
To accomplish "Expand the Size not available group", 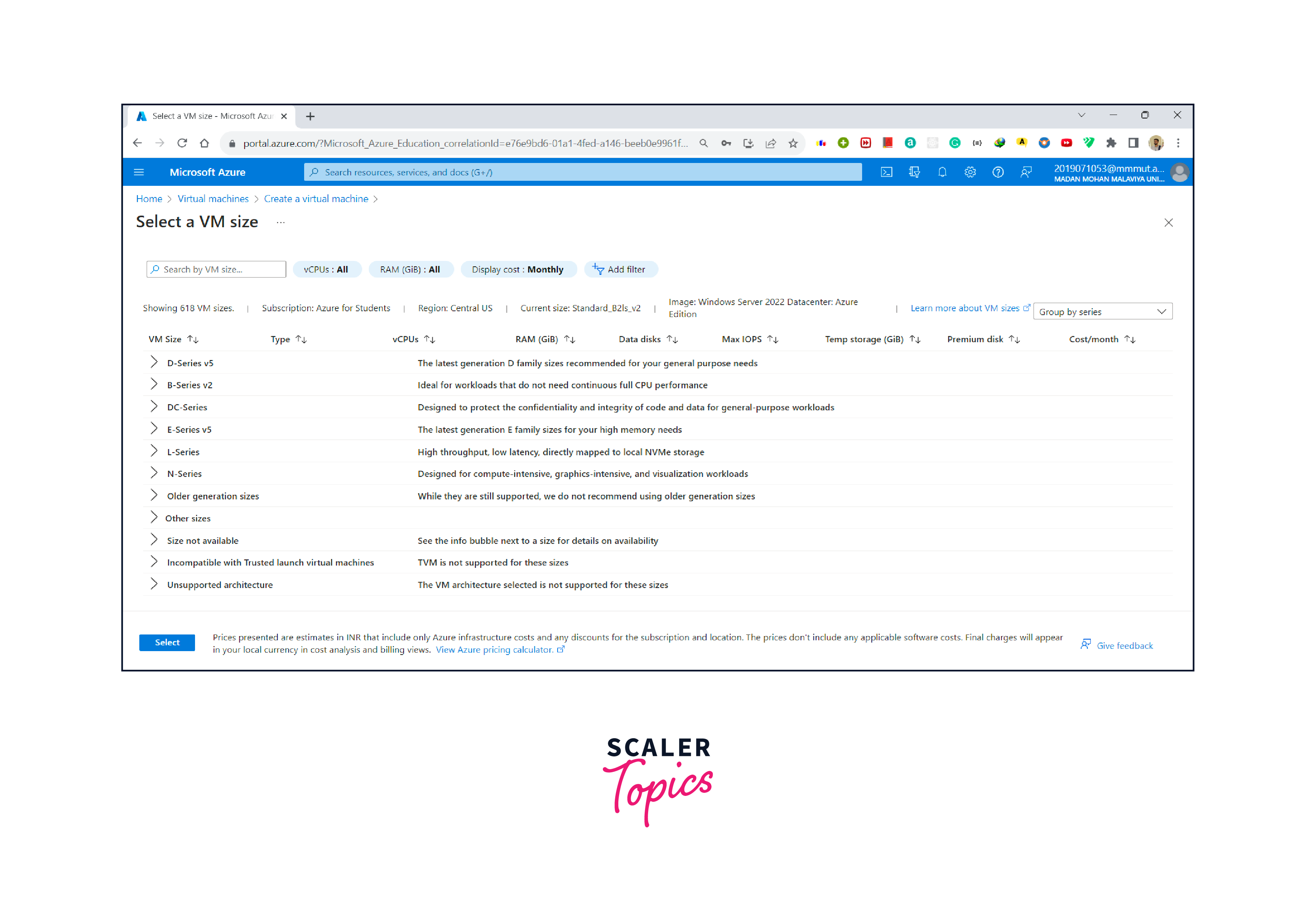I will (x=155, y=540).
